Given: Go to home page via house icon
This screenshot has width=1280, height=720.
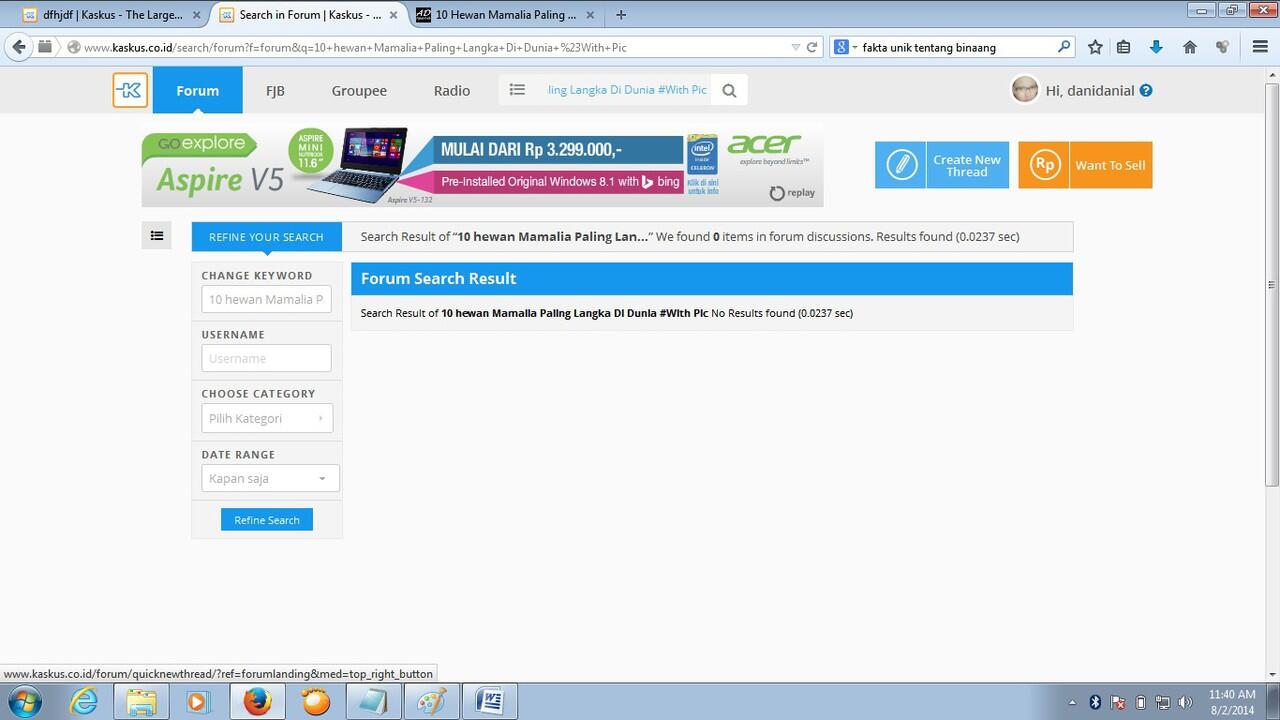Looking at the screenshot, I should tap(1190, 47).
